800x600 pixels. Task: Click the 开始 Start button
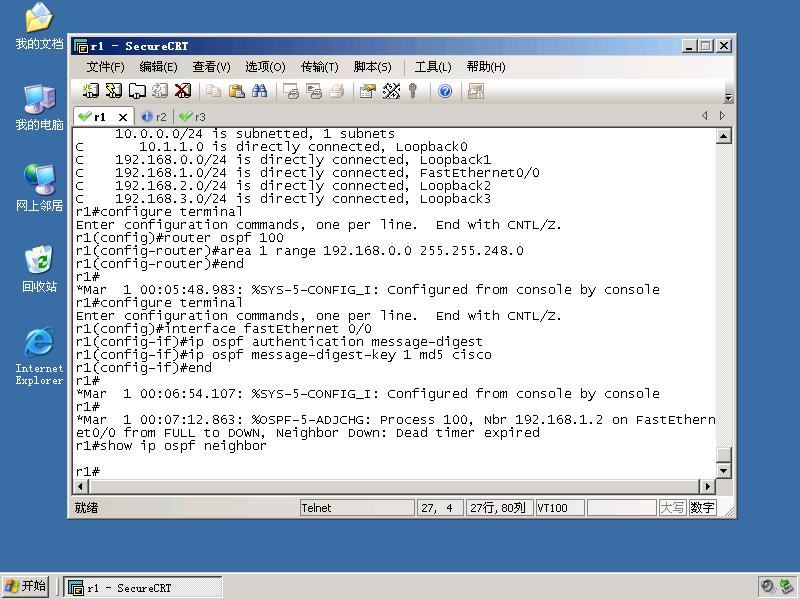(26, 586)
